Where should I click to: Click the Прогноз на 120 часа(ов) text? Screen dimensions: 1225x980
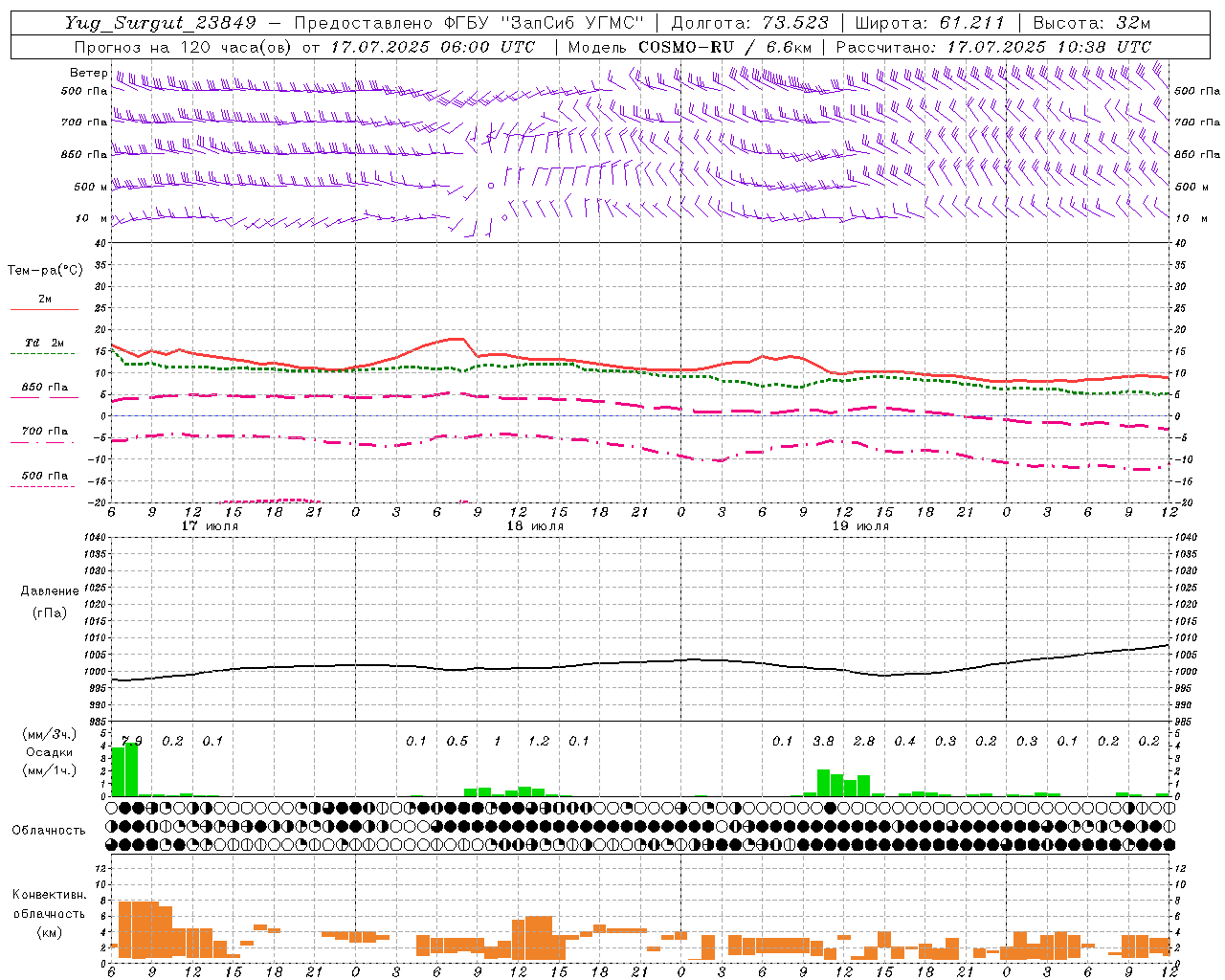[x=184, y=47]
